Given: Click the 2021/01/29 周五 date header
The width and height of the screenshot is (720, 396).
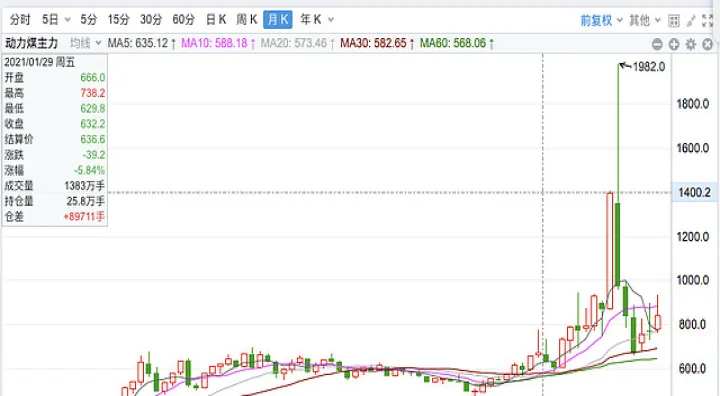Looking at the screenshot, I should click(39, 62).
